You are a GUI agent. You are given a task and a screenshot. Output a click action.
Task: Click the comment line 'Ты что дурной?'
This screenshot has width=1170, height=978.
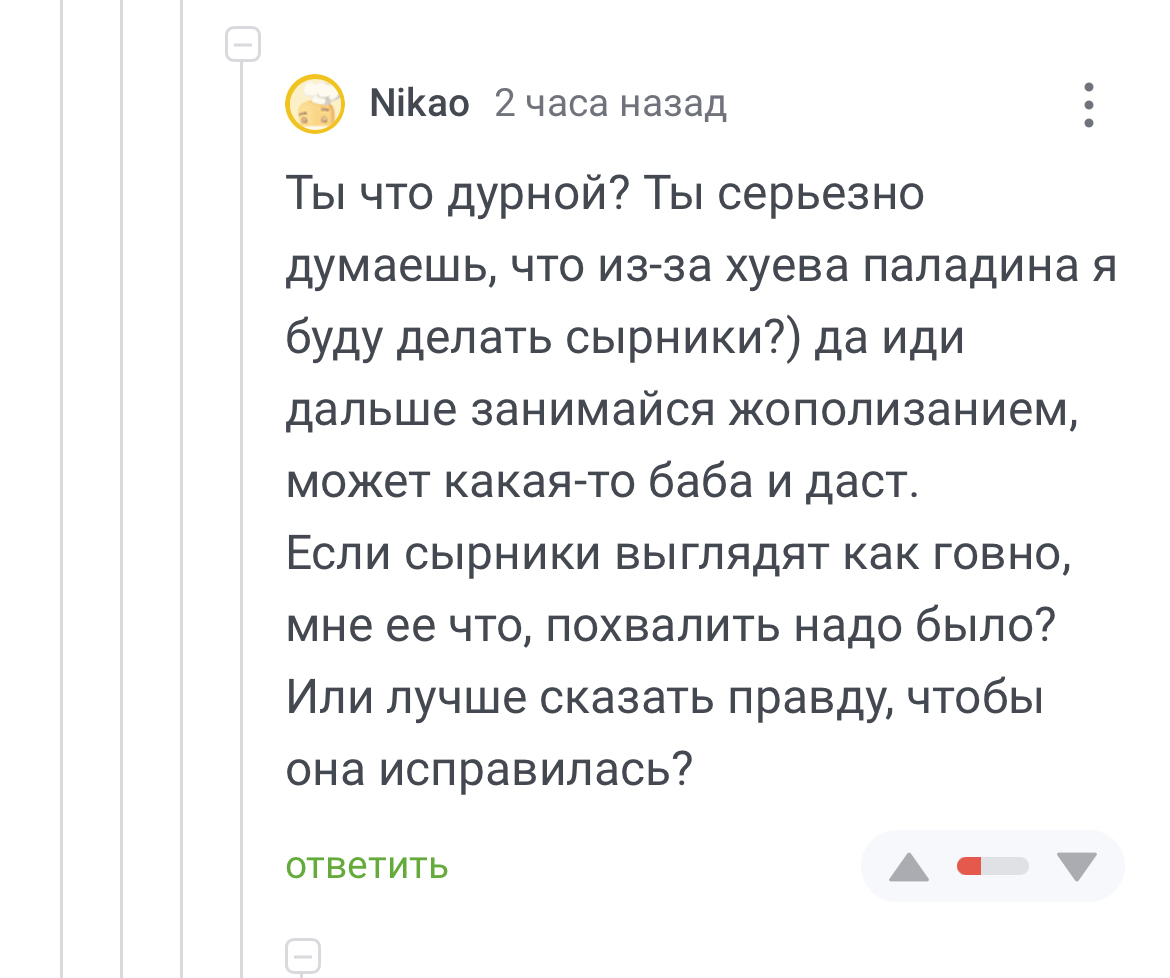[x=459, y=193]
